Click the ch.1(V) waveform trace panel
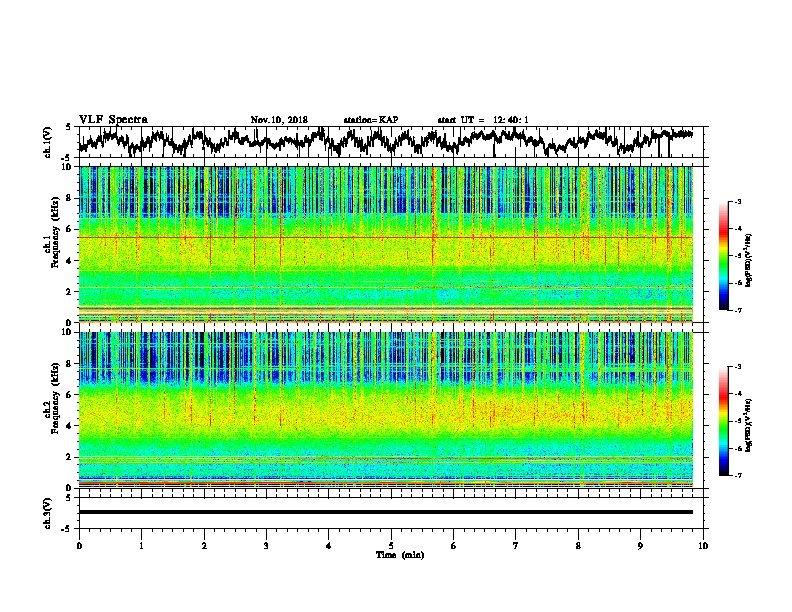792x612 pixels. [x=391, y=142]
